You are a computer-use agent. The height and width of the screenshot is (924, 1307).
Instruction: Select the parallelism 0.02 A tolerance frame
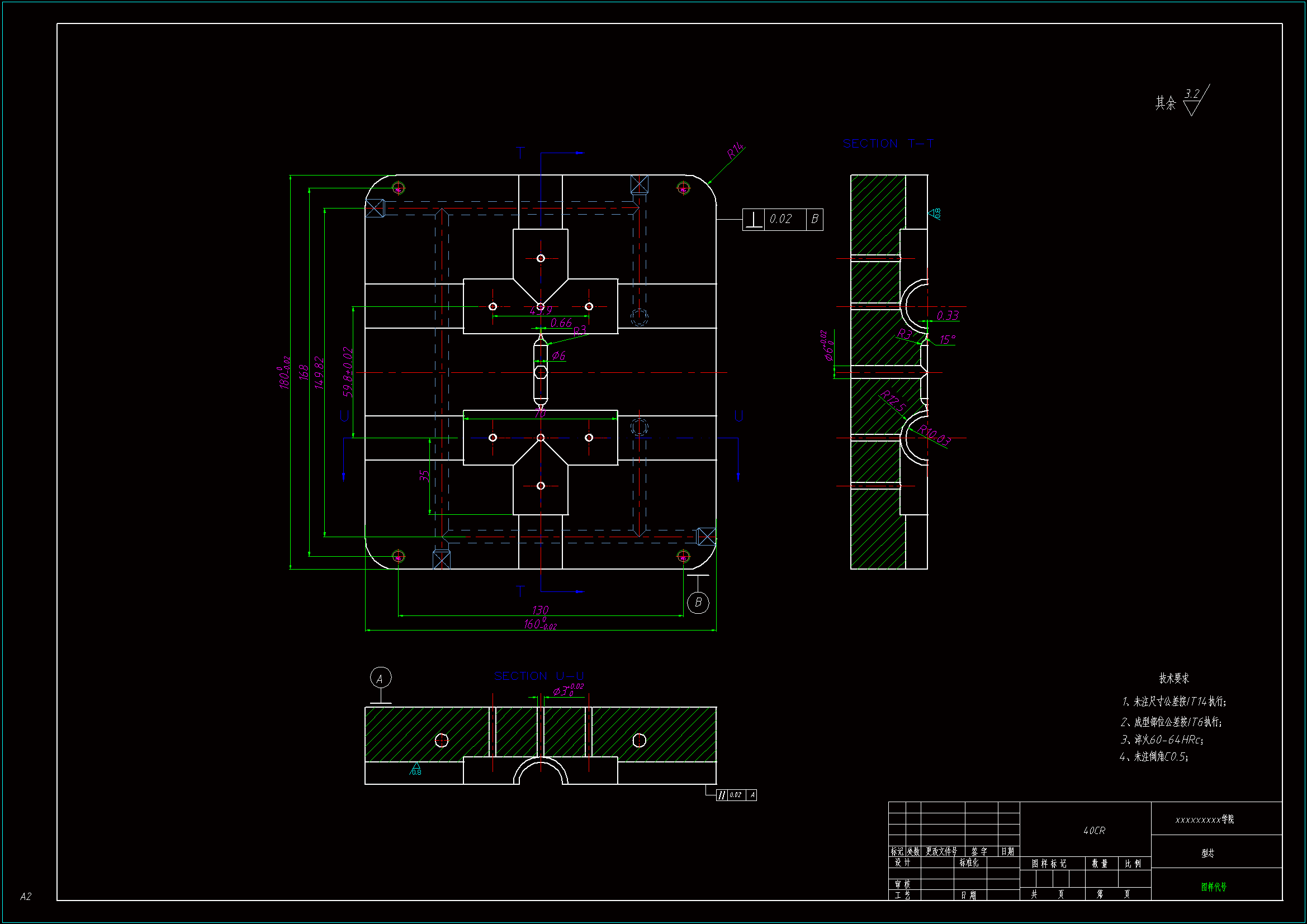[x=736, y=795]
